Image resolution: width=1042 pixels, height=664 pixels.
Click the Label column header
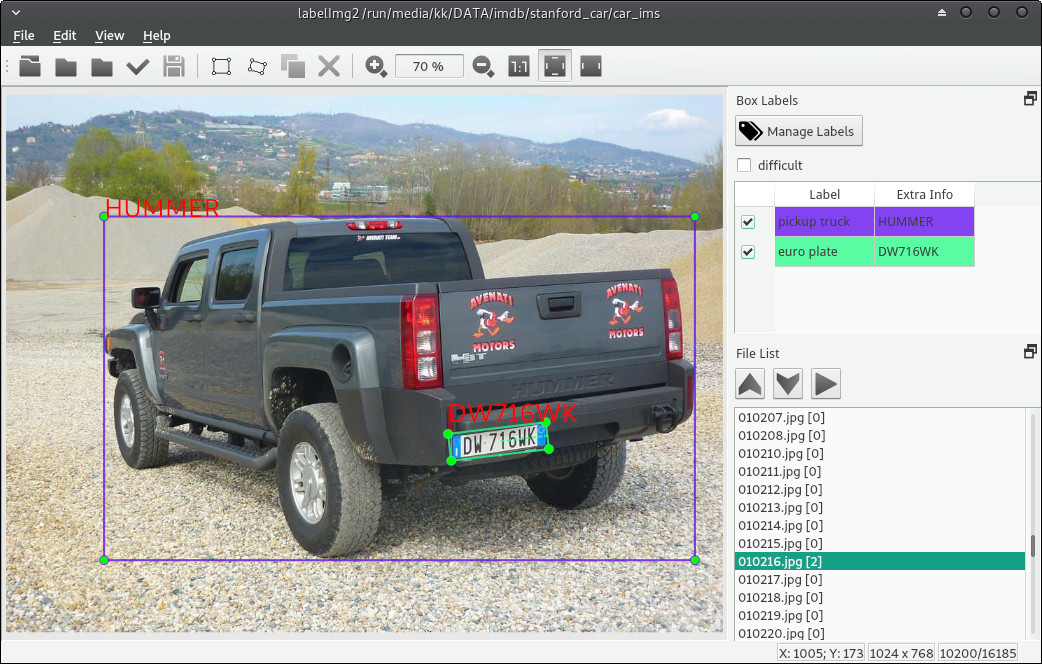(x=824, y=194)
